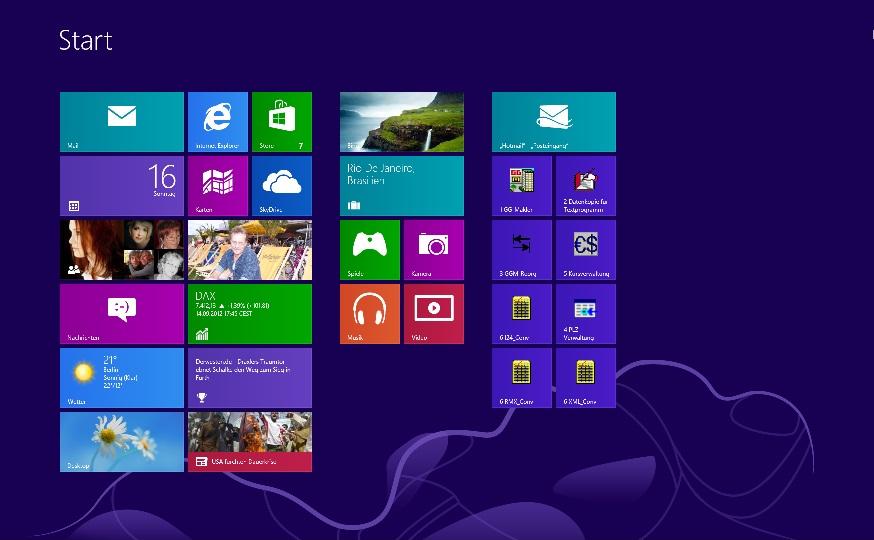
Task: Open the Rio De Janeiro travel tile
Action: [x=402, y=186]
